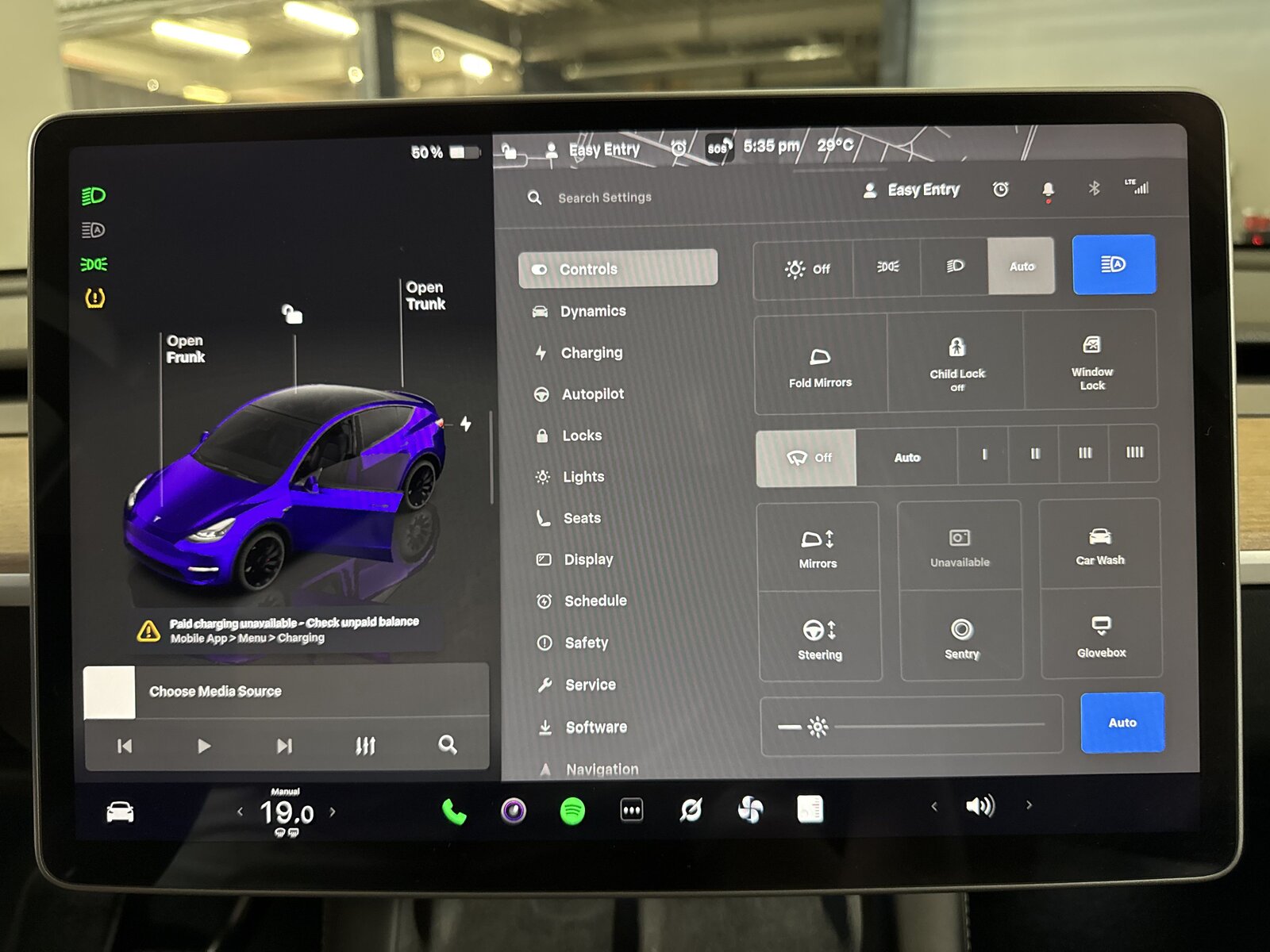Image resolution: width=1270 pixels, height=952 pixels.
Task: Tap the notification bell icon
Action: (1048, 190)
